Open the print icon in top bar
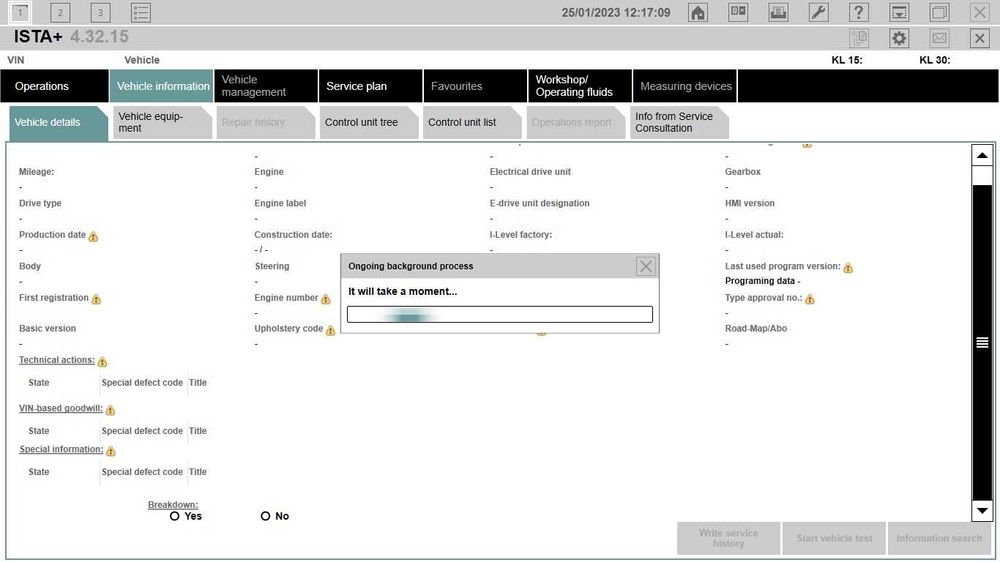 tap(778, 12)
